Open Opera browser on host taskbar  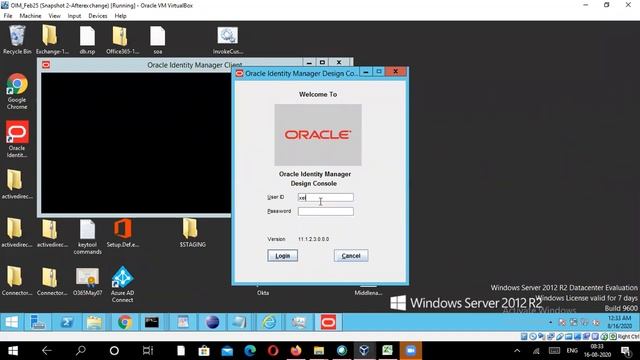273,351
